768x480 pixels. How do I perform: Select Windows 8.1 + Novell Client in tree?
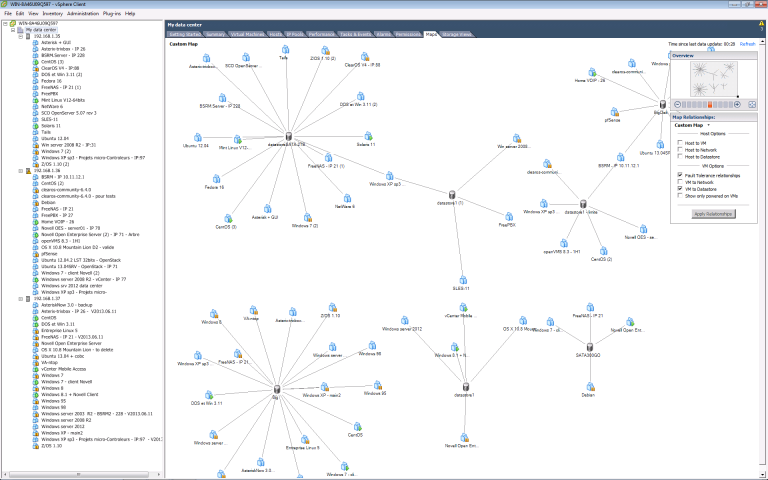(70, 394)
